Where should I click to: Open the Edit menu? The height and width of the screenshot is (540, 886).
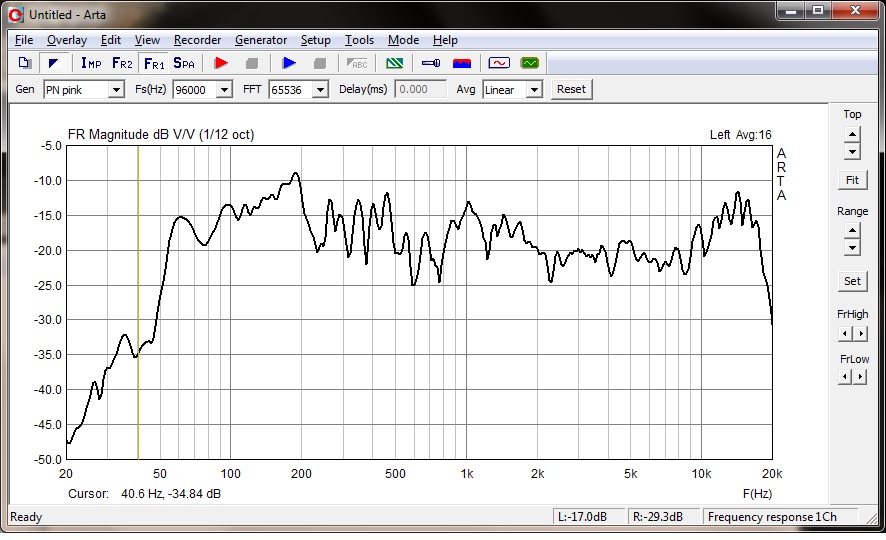(x=111, y=40)
